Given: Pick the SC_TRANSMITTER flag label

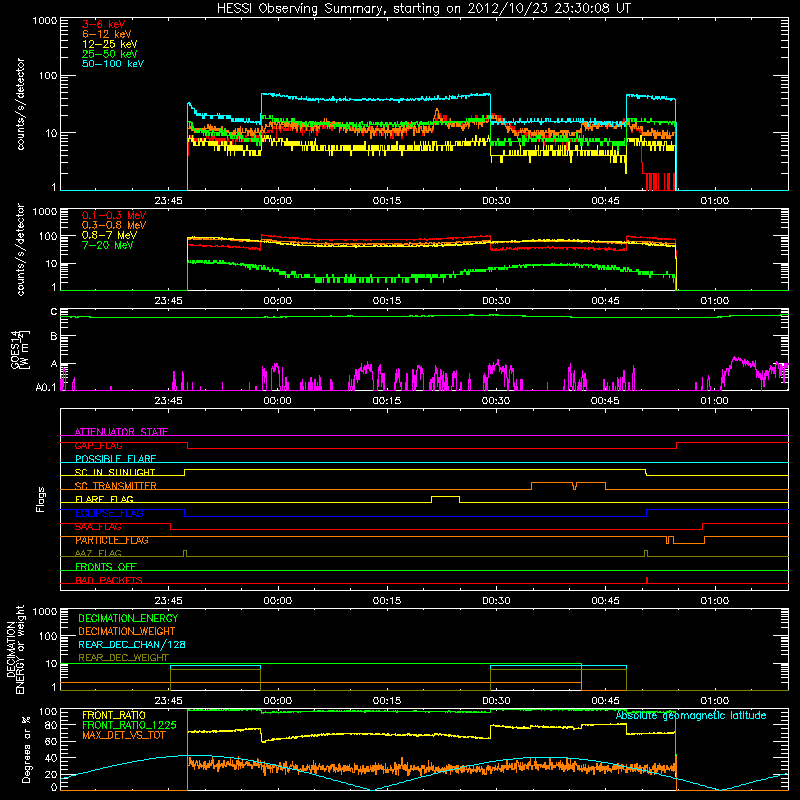Looking at the screenshot, I should (115, 486).
